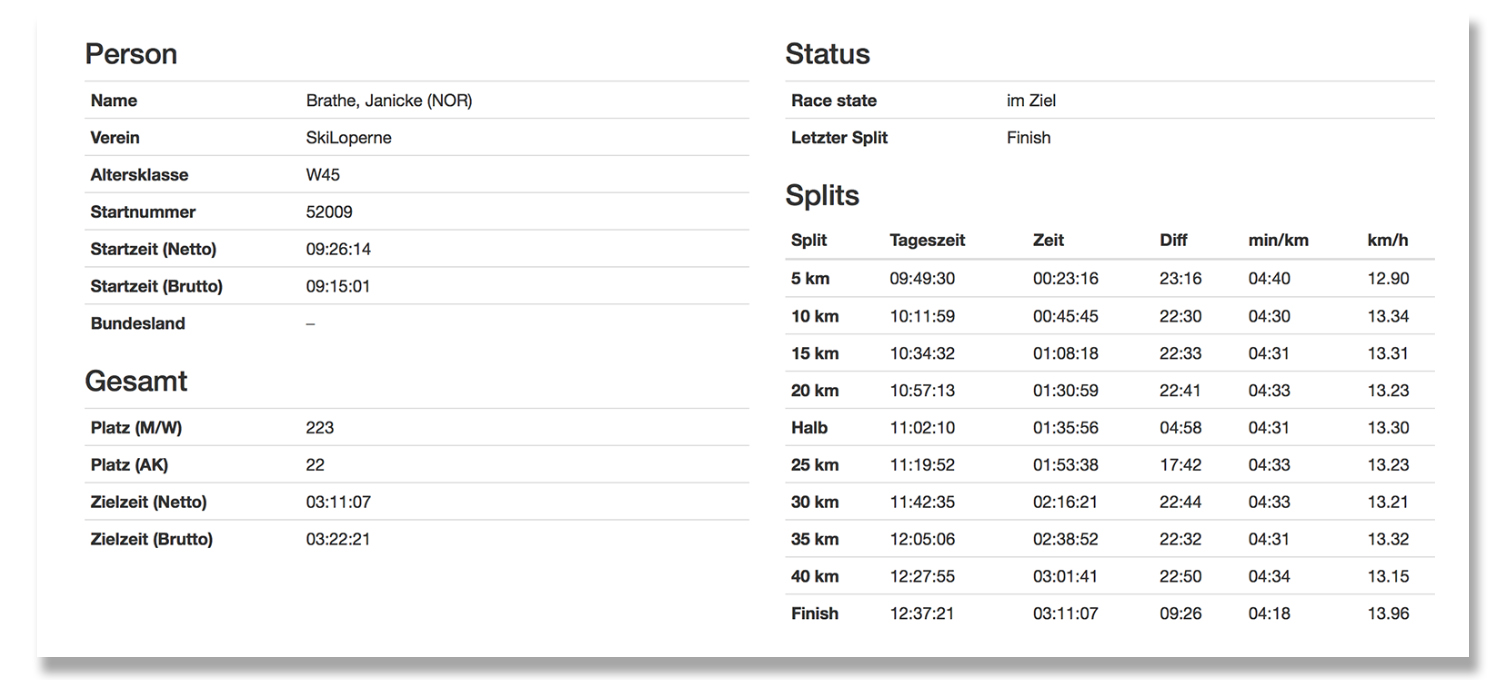
Task: Click the 'Zielzeit (Netto)' label
Action: [x=149, y=502]
